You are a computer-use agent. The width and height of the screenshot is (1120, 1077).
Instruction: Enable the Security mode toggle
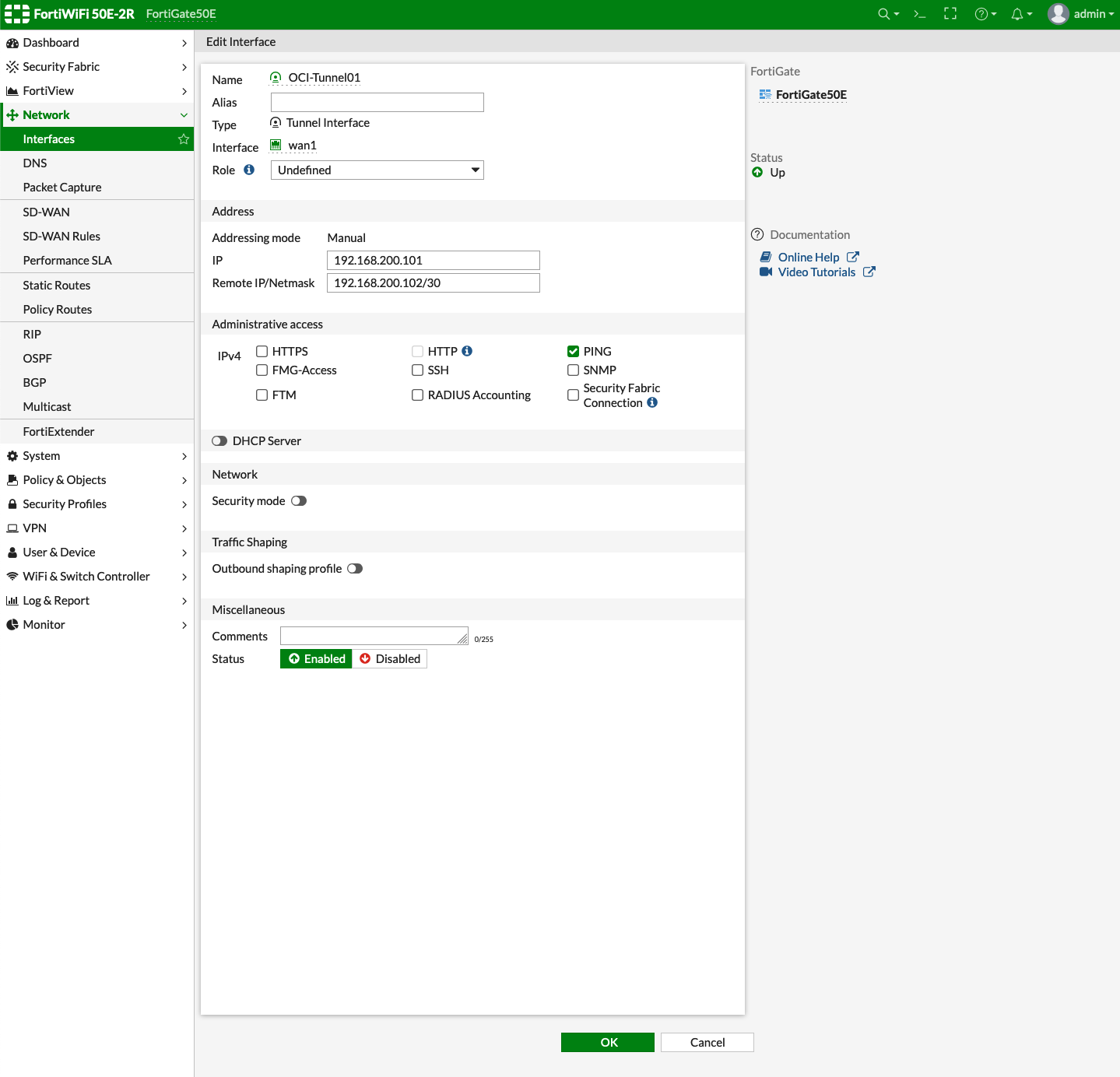(x=299, y=500)
